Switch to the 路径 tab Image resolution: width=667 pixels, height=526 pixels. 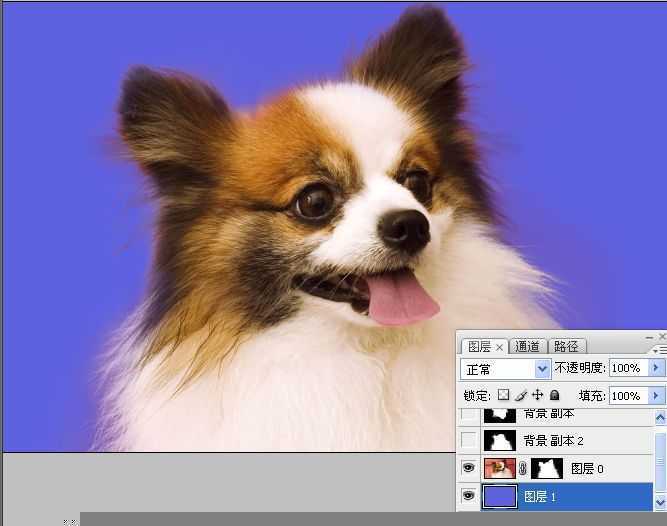click(566, 347)
